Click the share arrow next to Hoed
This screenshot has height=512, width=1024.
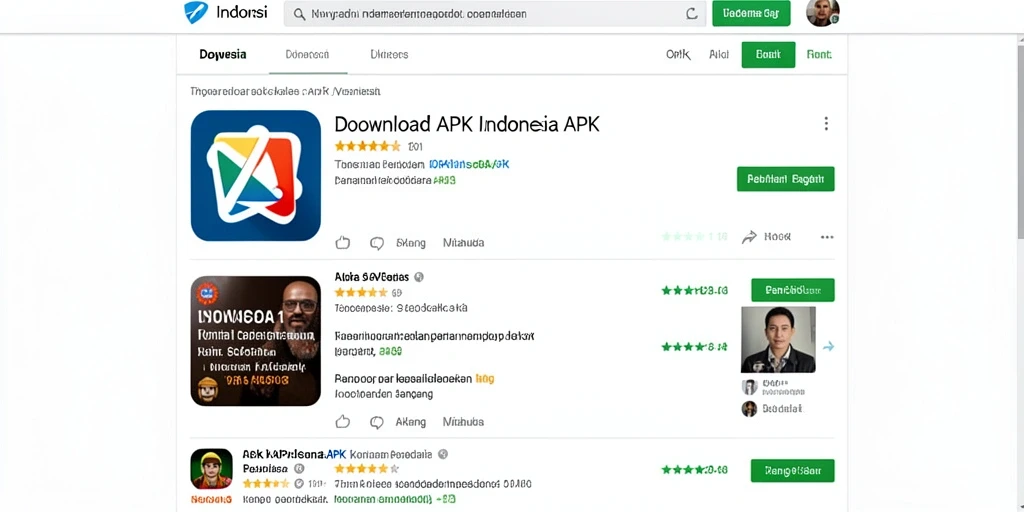(x=749, y=237)
